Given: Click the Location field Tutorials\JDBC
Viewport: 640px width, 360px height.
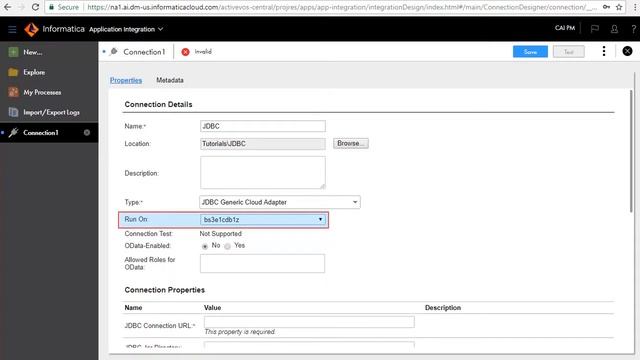Looking at the screenshot, I should pyautogui.click(x=263, y=144).
